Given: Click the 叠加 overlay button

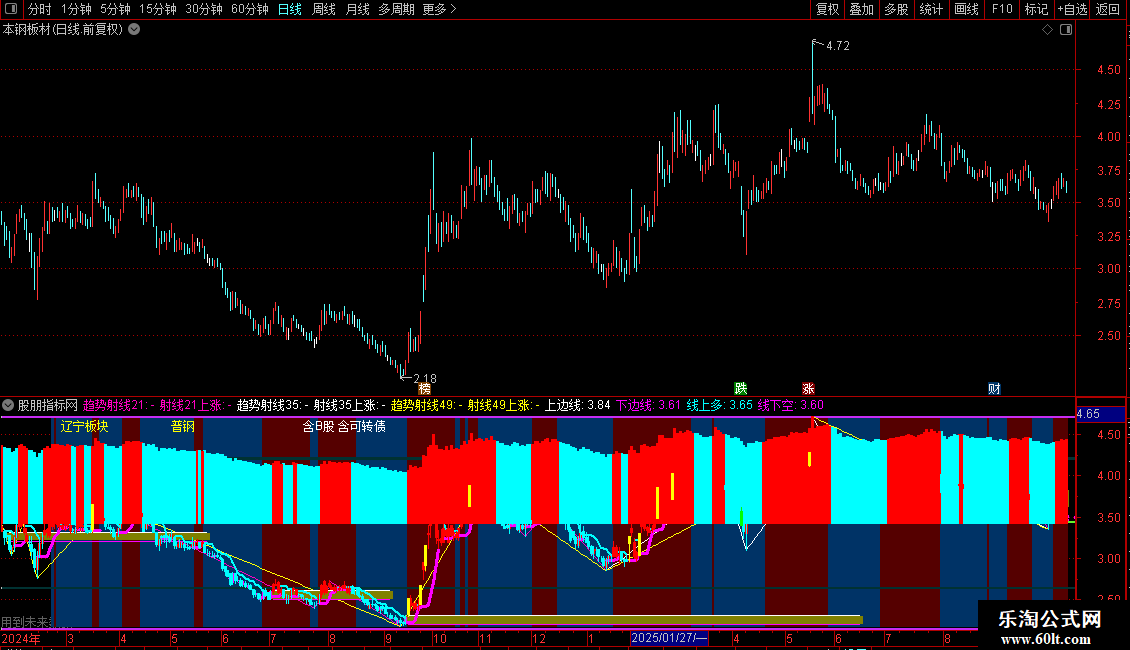Looking at the screenshot, I should pos(861,9).
